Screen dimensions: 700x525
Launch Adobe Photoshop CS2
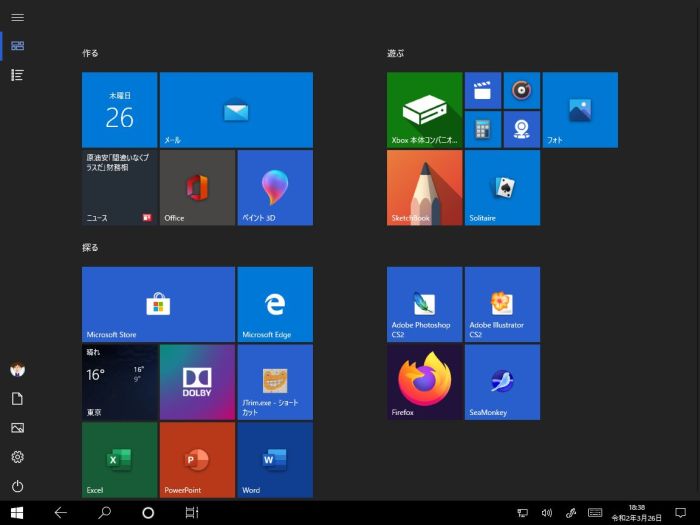pos(425,305)
